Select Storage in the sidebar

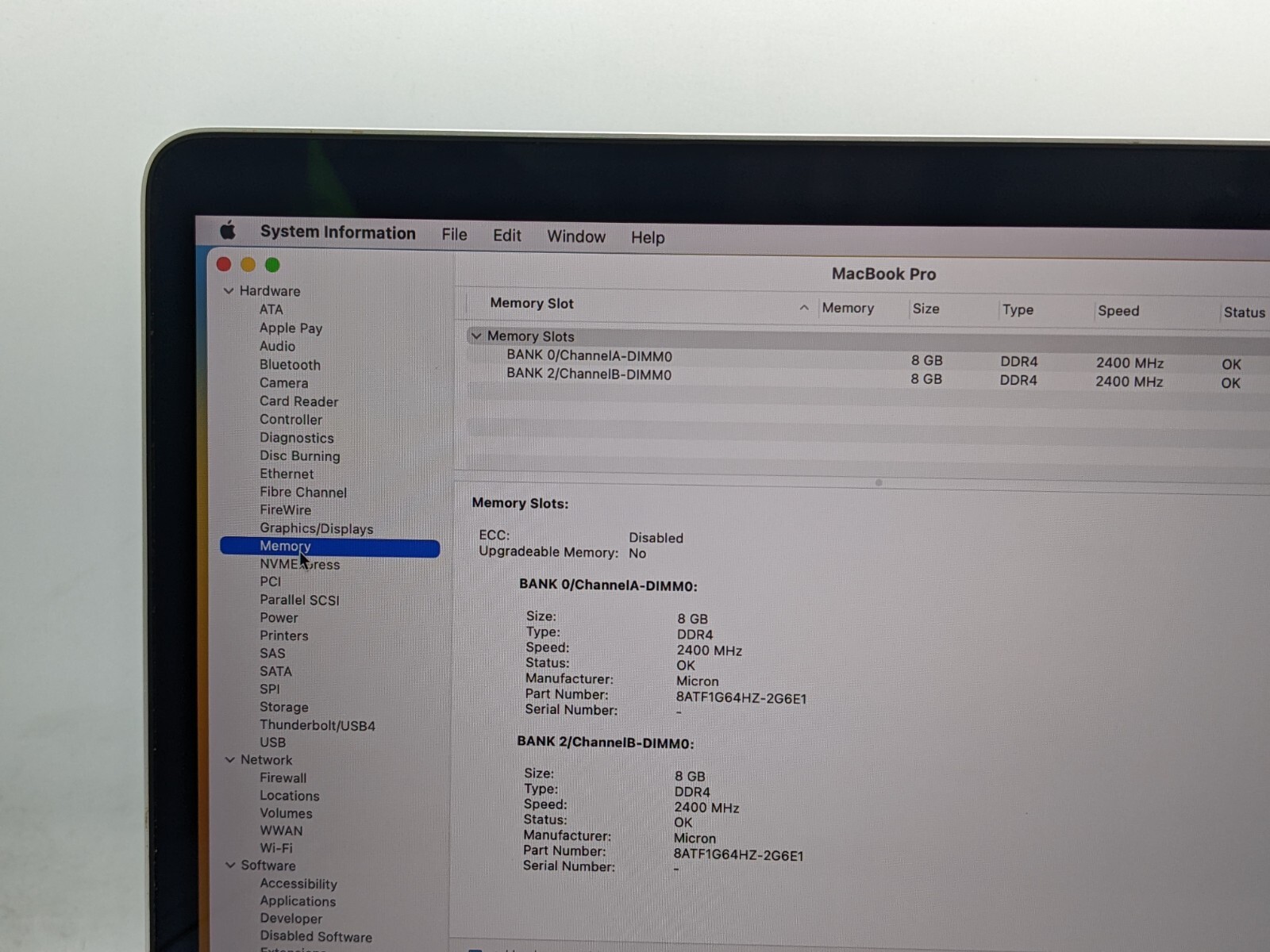(284, 707)
